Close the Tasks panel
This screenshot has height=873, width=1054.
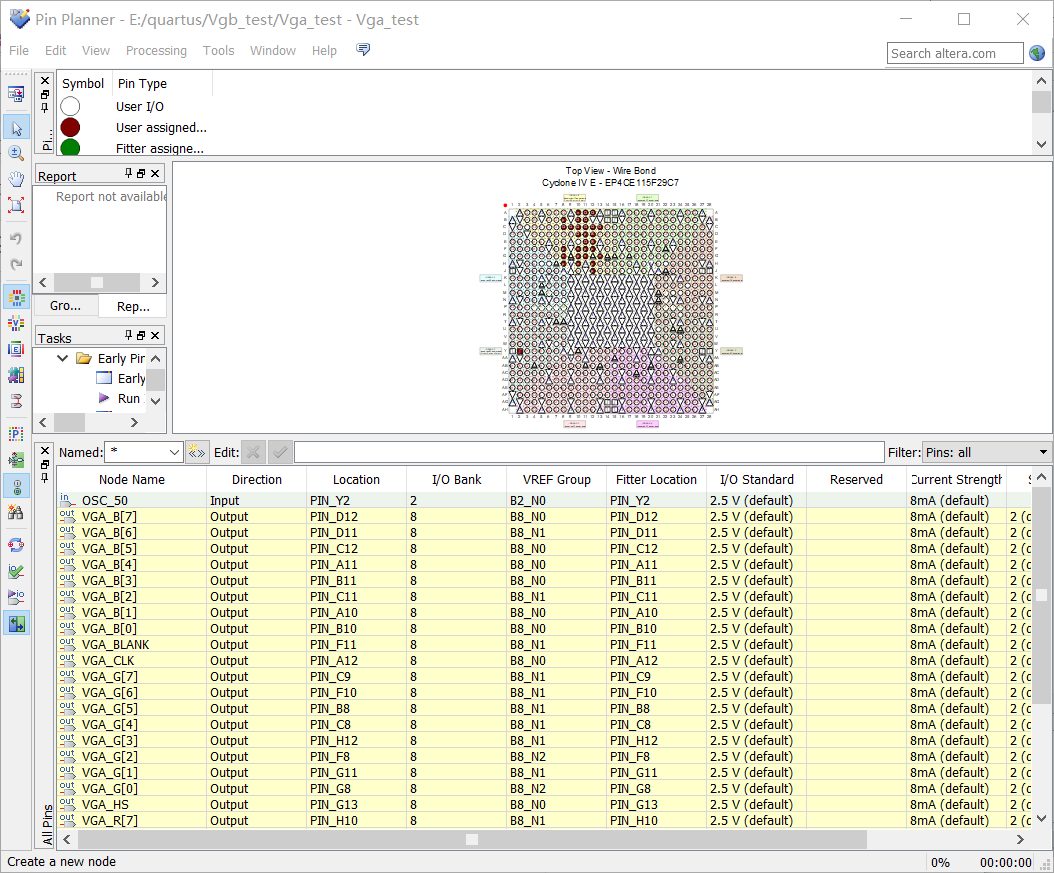[x=155, y=335]
